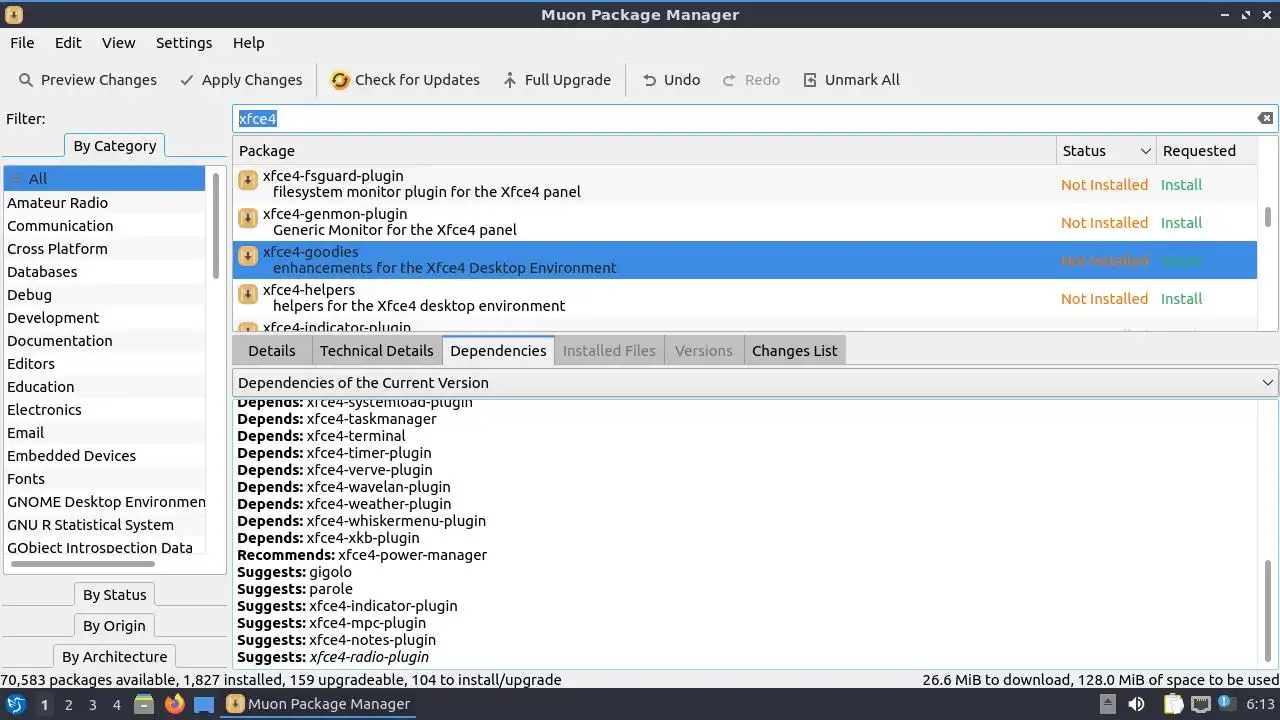Select the xfce4-fsguard-plugin package row

[745, 184]
